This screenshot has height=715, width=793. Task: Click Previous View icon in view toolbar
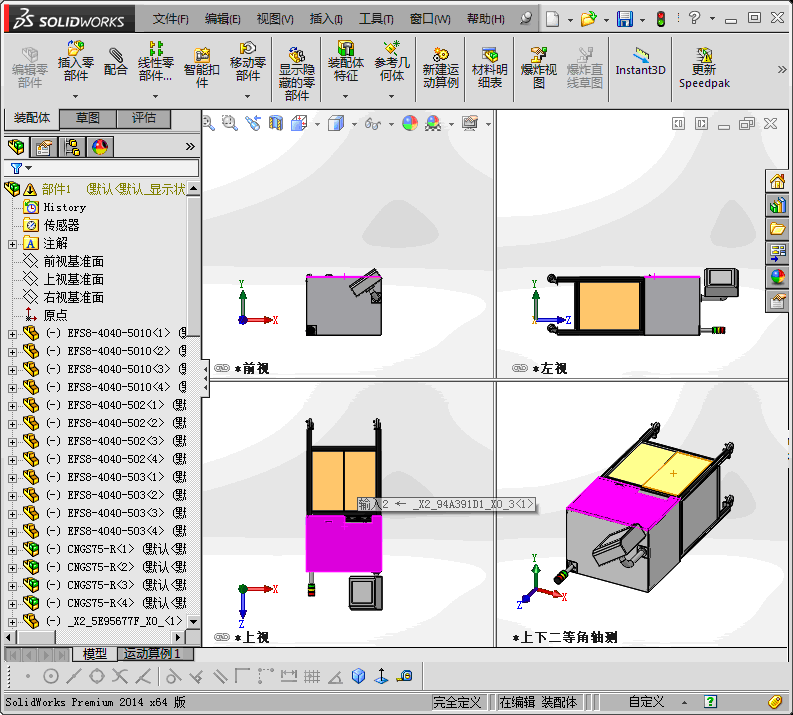(x=253, y=123)
